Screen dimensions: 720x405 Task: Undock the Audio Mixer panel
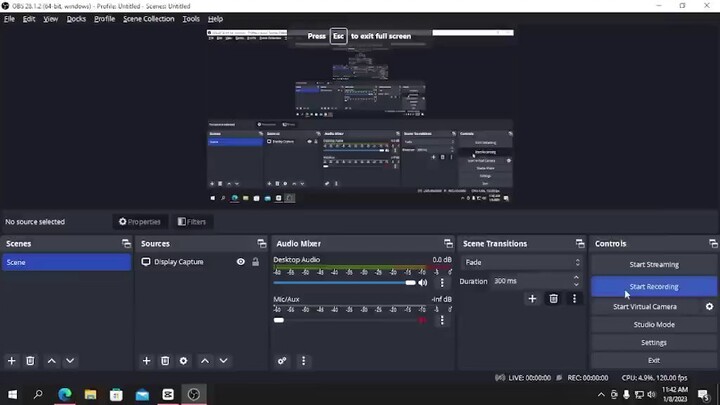448,243
